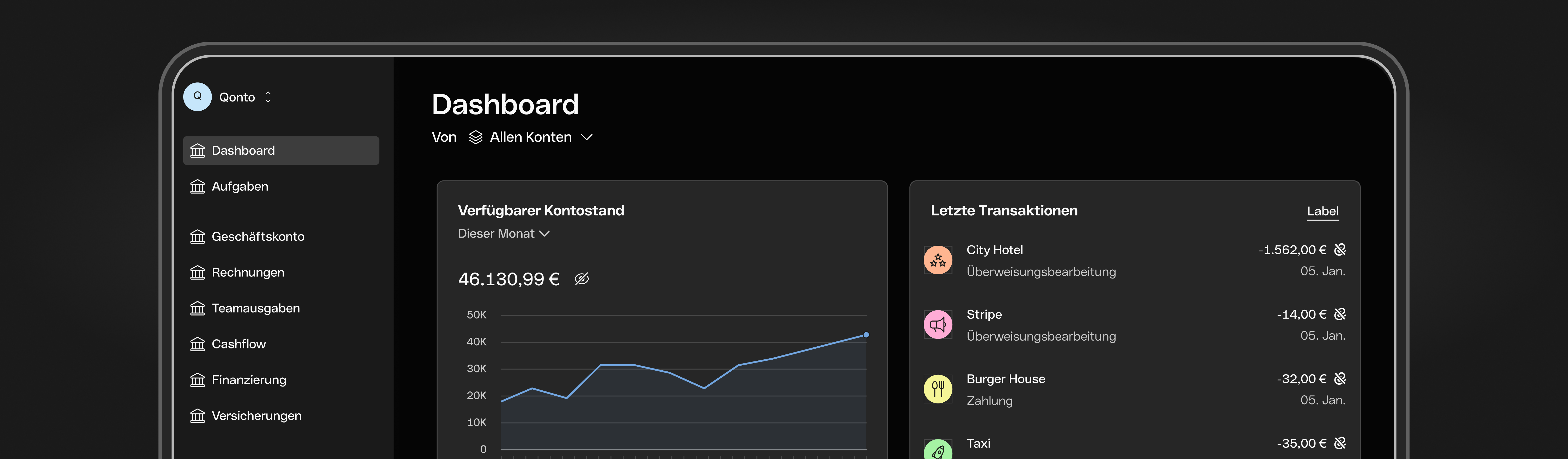Click the Taxi rocket icon
Screen dimensions: 1568x459
click(x=938, y=450)
